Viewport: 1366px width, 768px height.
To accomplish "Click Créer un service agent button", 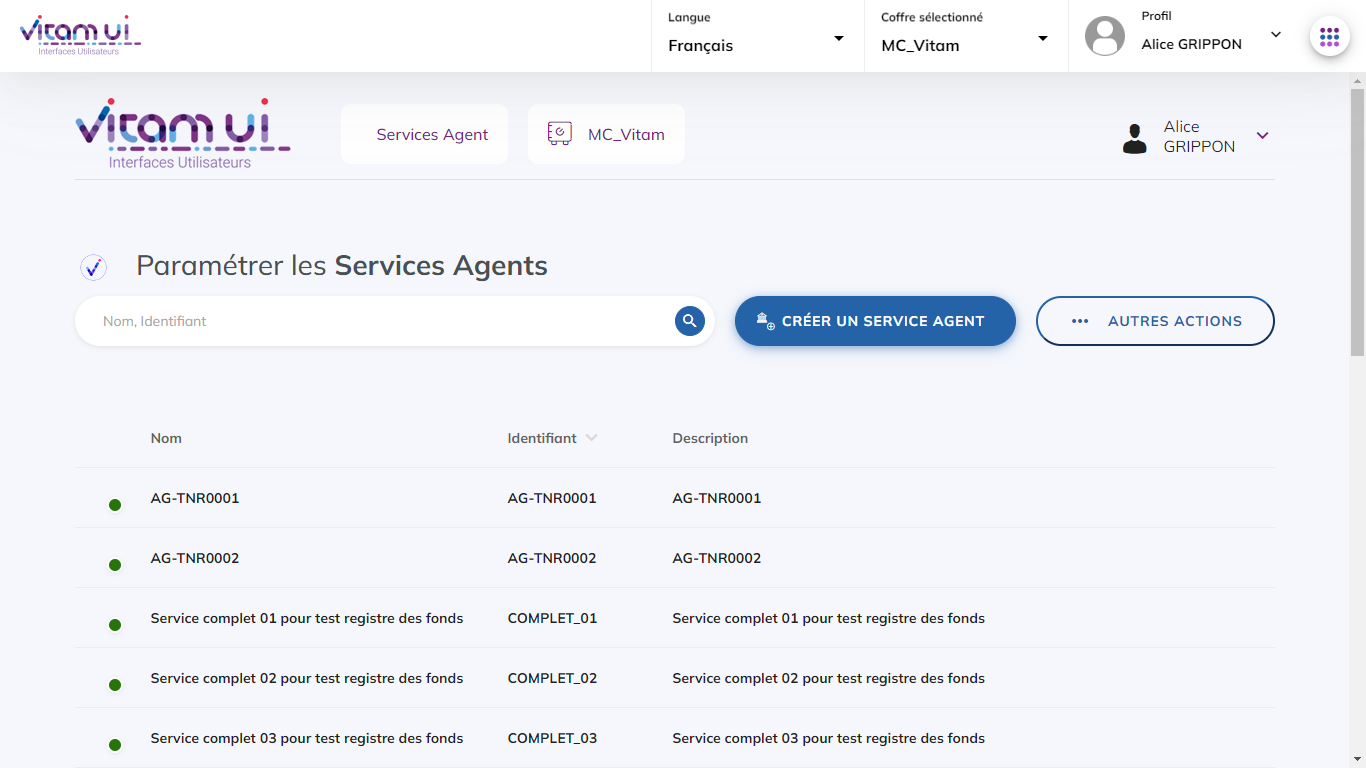I will pyautogui.click(x=875, y=321).
